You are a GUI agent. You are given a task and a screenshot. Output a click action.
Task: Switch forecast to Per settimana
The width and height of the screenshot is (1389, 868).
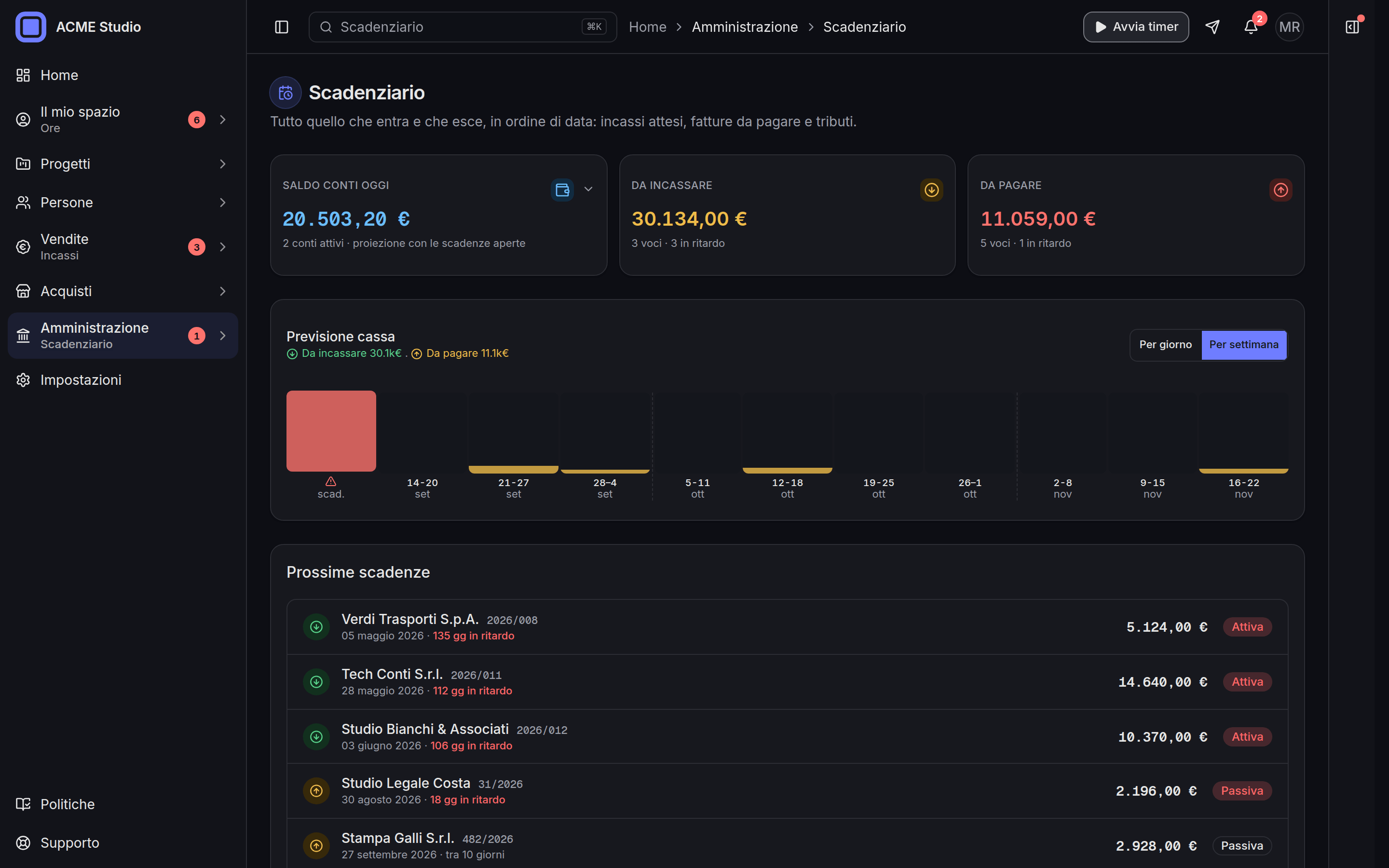[x=1244, y=345]
